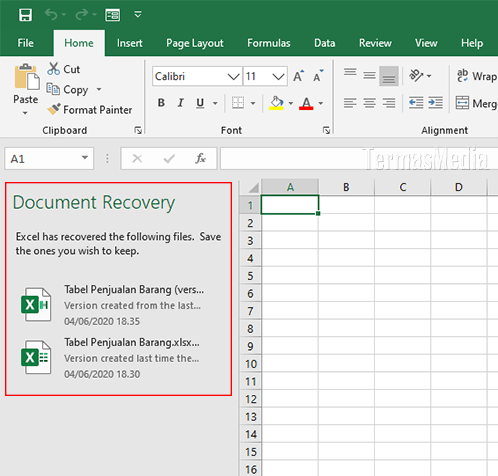Align text to the right
Screen dimensions: 498x476
(x=389, y=103)
